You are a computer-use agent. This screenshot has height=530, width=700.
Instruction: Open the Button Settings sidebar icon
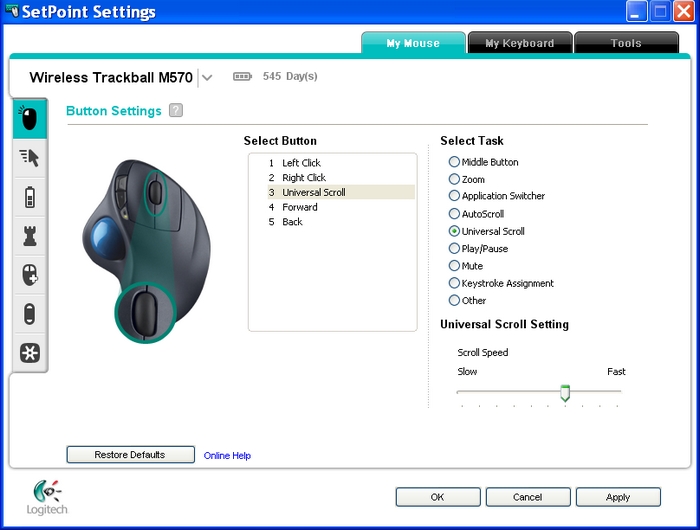[x=29, y=119]
